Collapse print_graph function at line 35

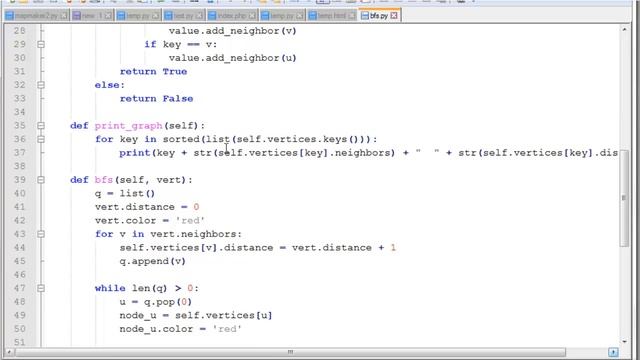(x=41, y=126)
